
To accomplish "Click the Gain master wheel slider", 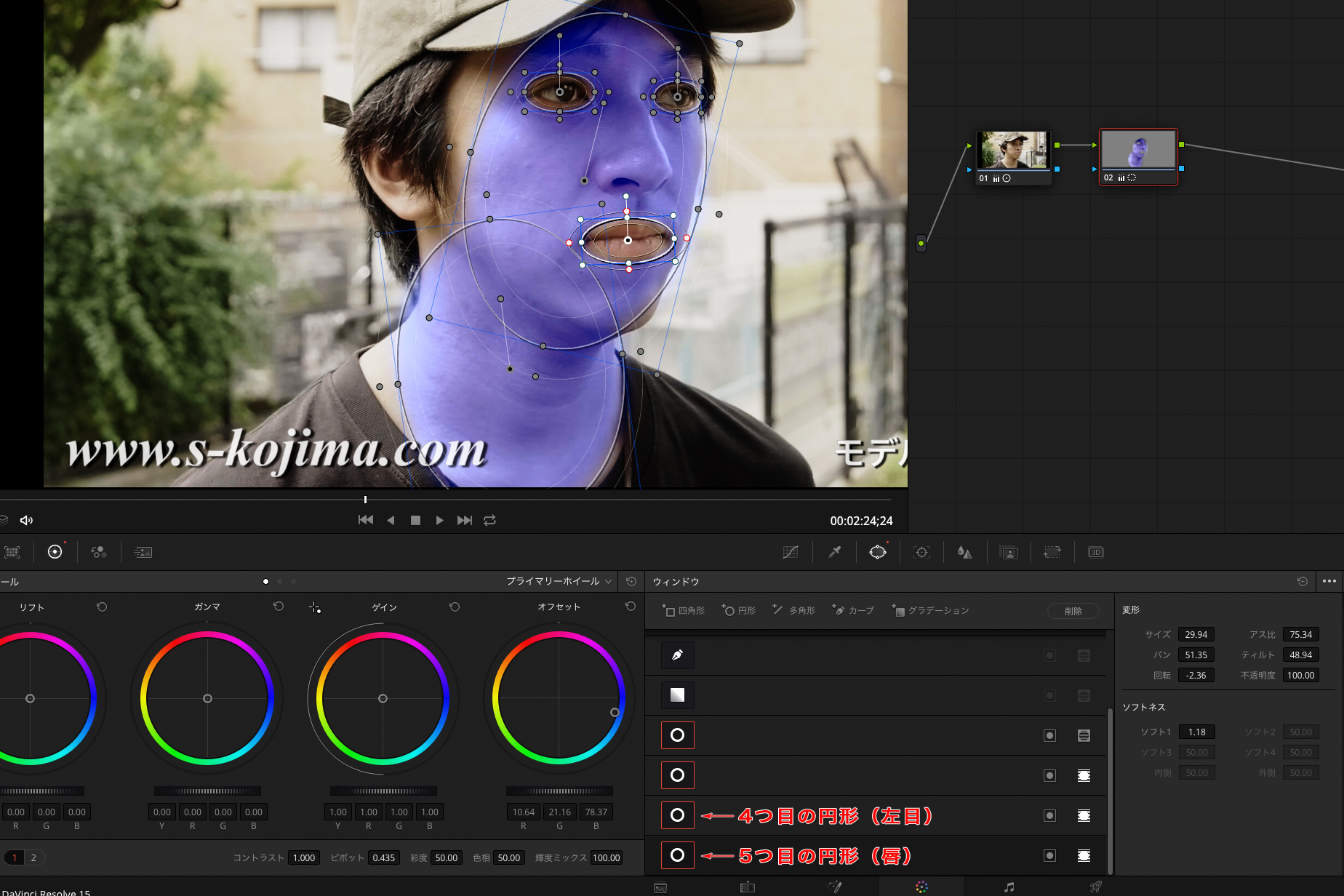I will click(x=383, y=791).
